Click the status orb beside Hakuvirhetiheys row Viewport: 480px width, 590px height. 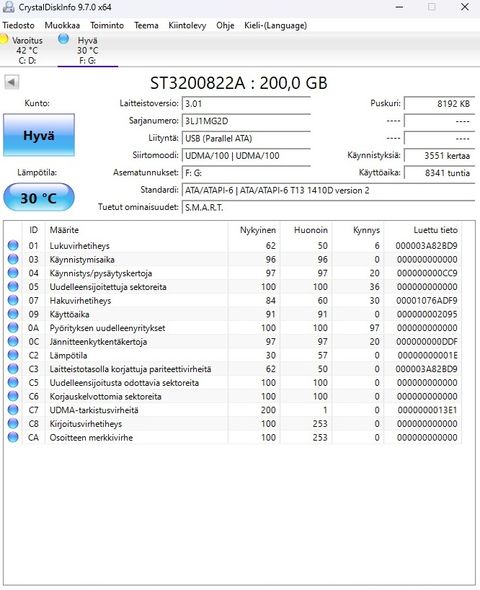pos(13,300)
